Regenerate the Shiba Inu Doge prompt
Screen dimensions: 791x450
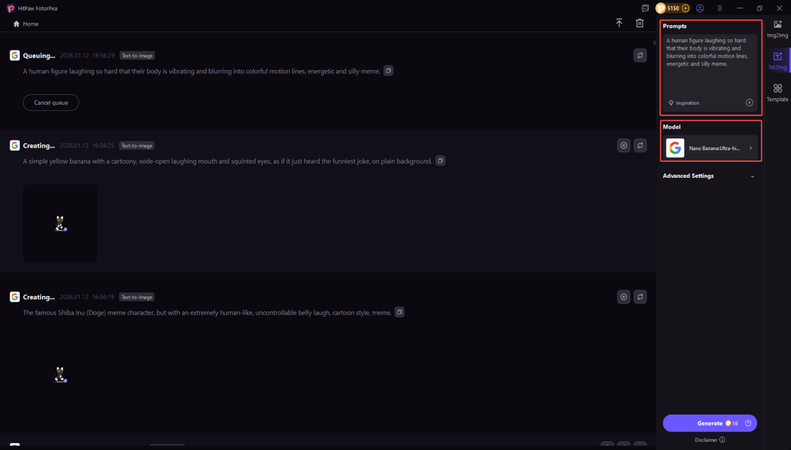click(x=640, y=297)
